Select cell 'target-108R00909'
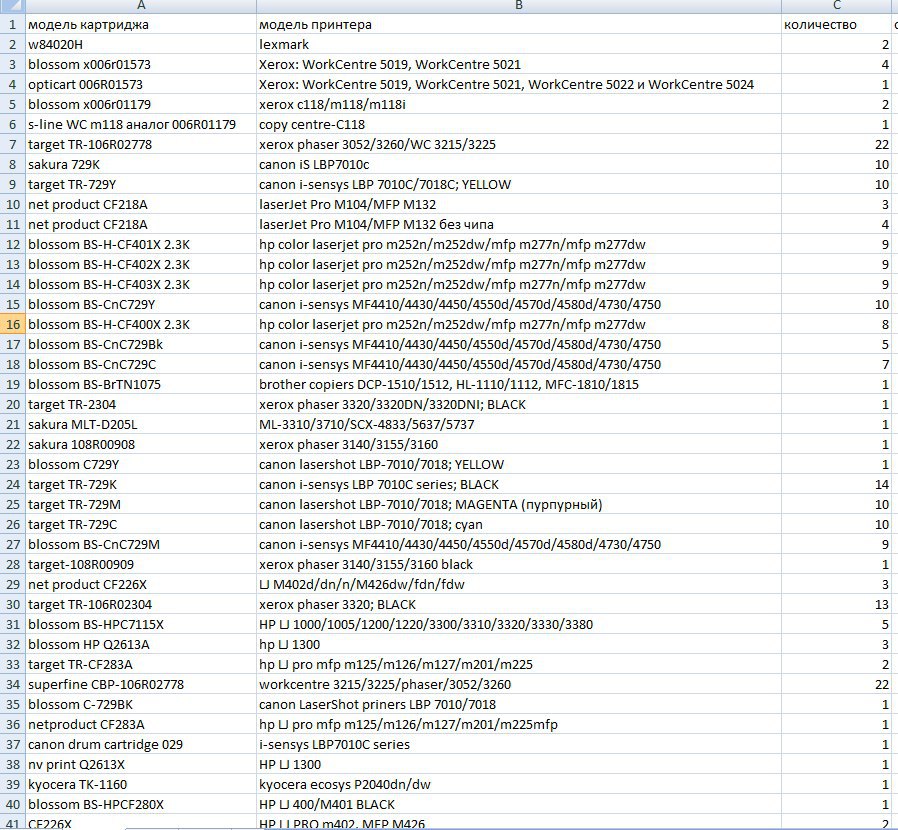 (141, 565)
